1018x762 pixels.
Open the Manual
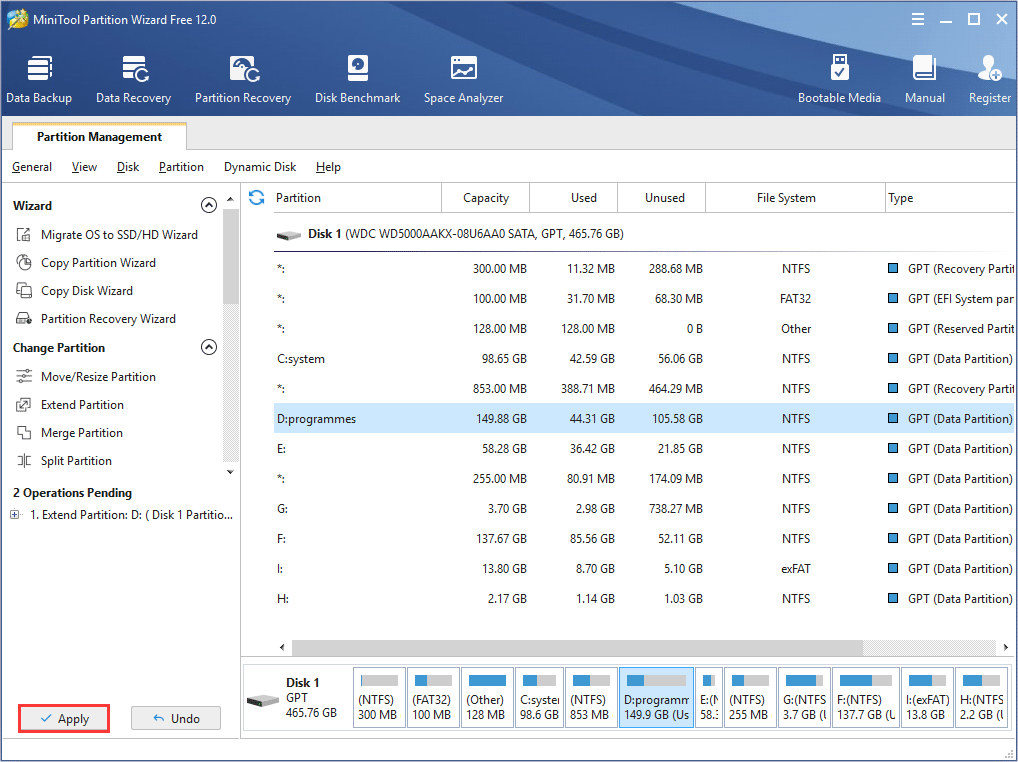925,79
